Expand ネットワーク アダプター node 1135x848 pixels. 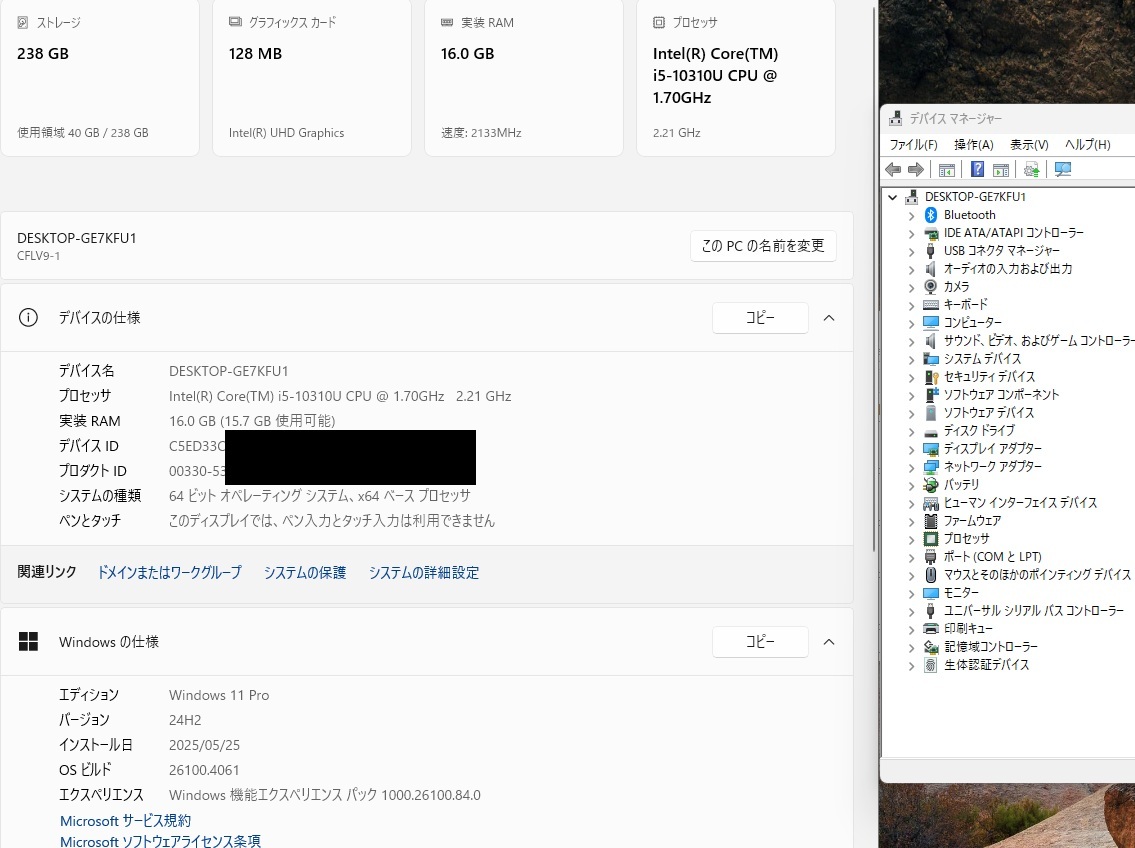coord(911,467)
